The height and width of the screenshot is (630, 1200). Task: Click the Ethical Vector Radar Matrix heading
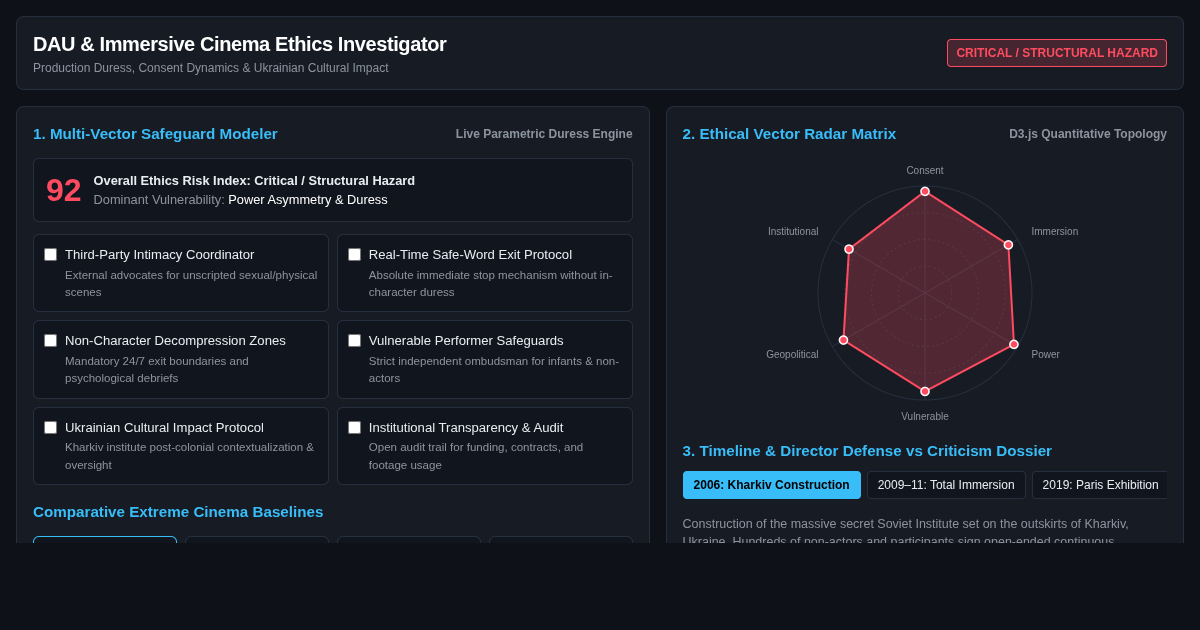pos(789,134)
